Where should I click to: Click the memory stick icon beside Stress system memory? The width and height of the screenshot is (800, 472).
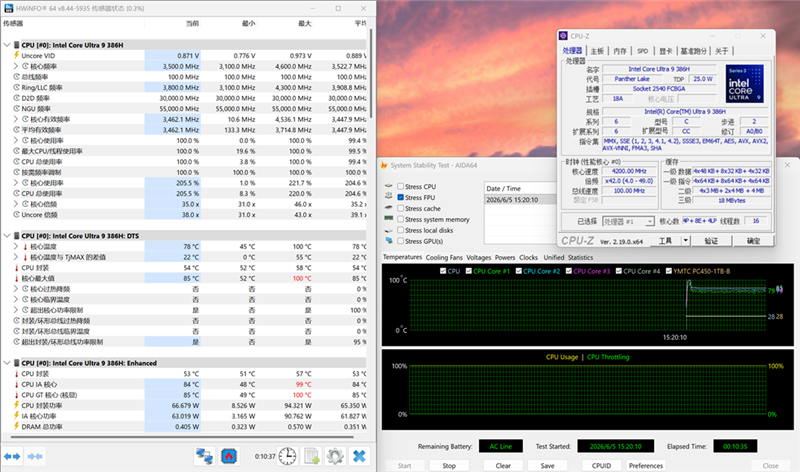coord(388,219)
